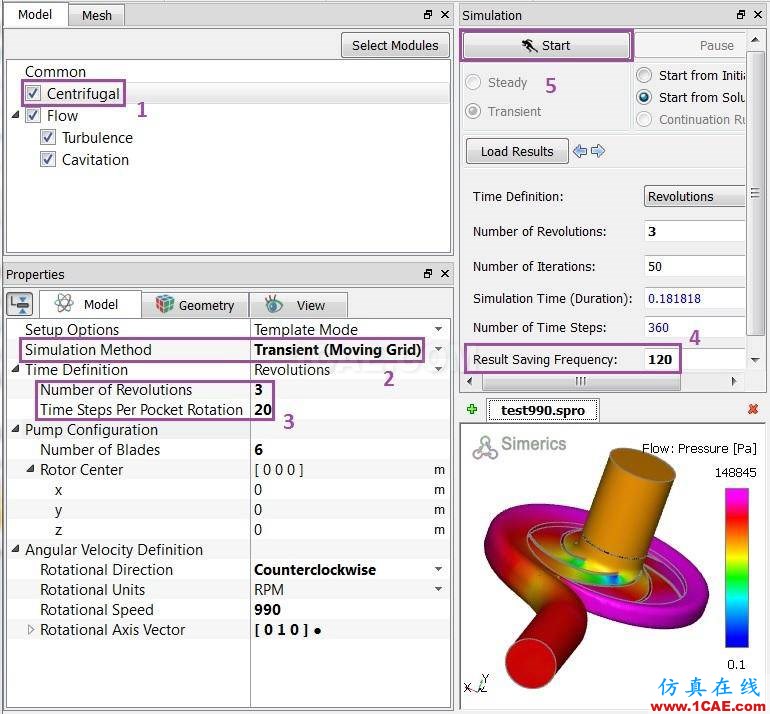Collapse Angular Velocity Definition group
The image size is (770, 714).
coord(16,549)
